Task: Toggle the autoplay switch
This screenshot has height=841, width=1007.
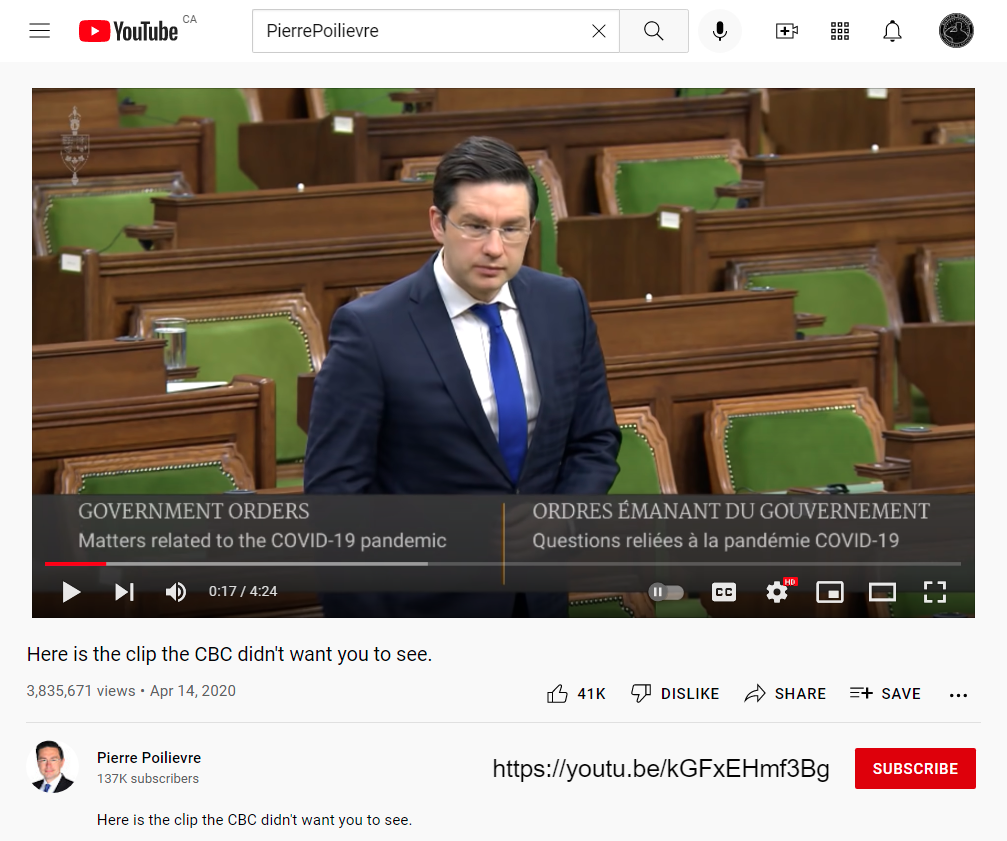Action: (x=666, y=591)
